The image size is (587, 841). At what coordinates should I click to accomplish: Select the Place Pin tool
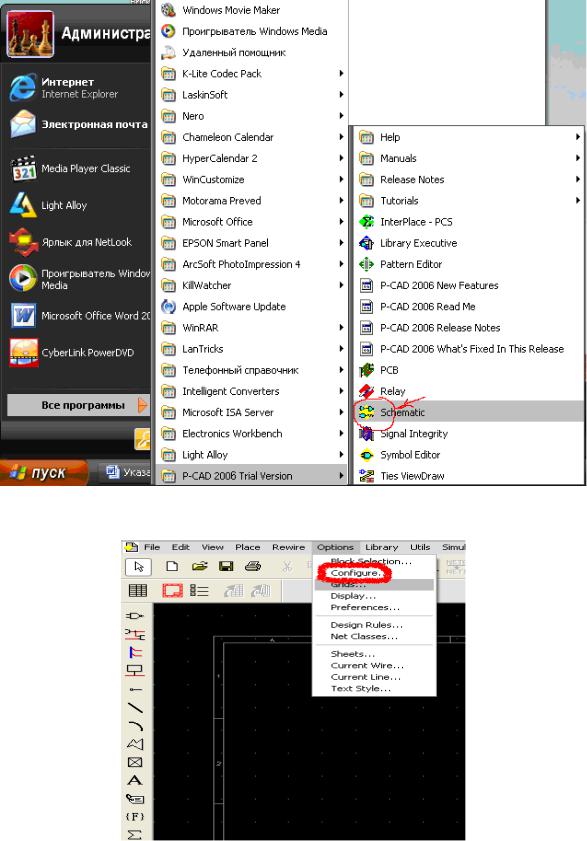[x=135, y=689]
